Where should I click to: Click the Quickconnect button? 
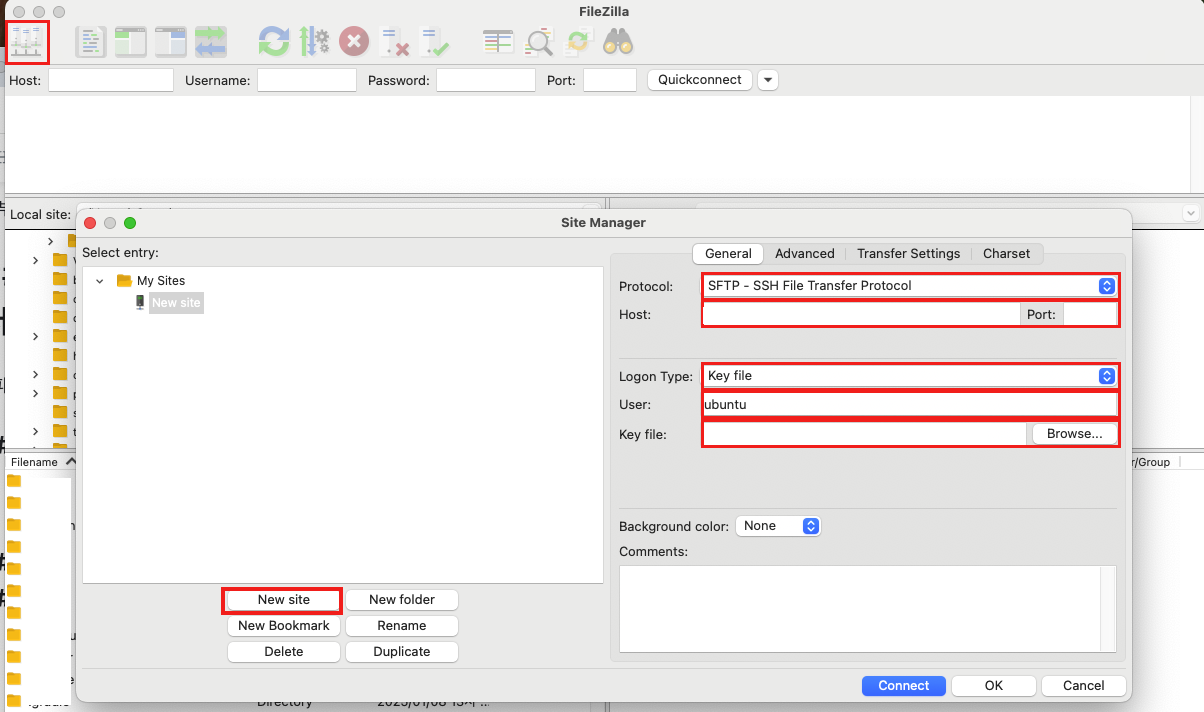pyautogui.click(x=700, y=80)
